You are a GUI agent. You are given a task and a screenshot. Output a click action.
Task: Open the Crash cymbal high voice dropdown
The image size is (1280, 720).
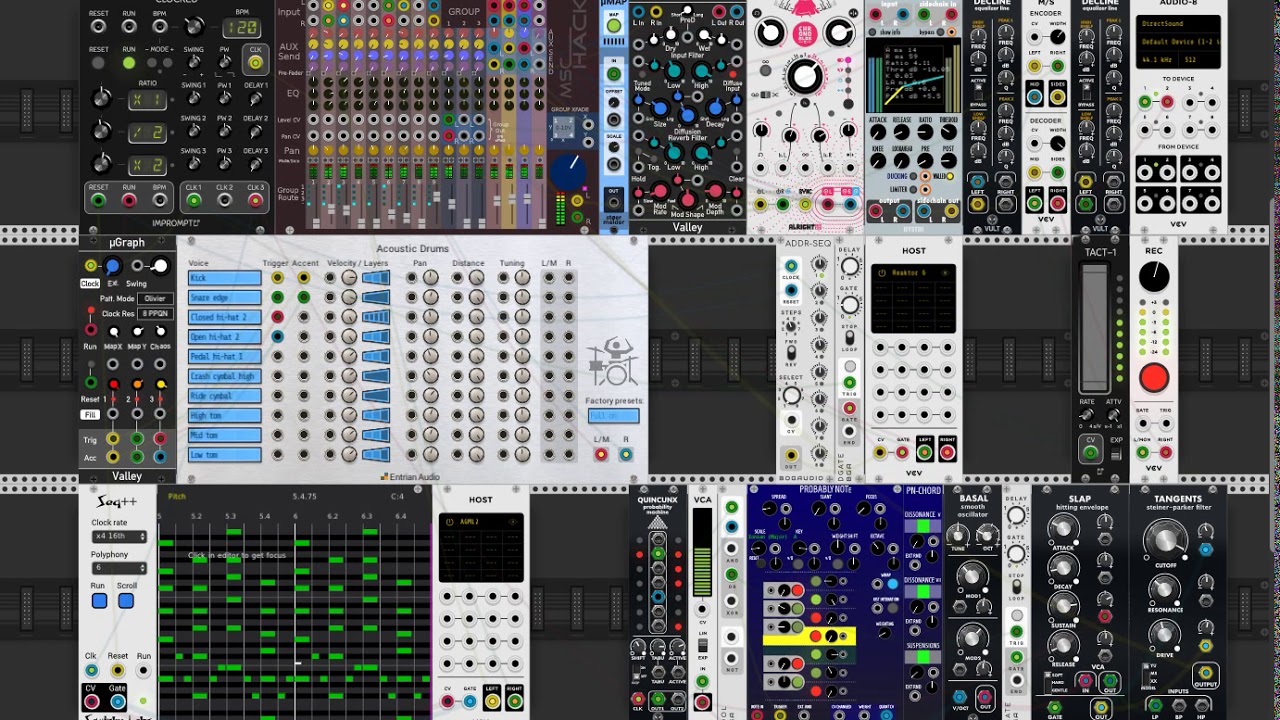point(225,376)
